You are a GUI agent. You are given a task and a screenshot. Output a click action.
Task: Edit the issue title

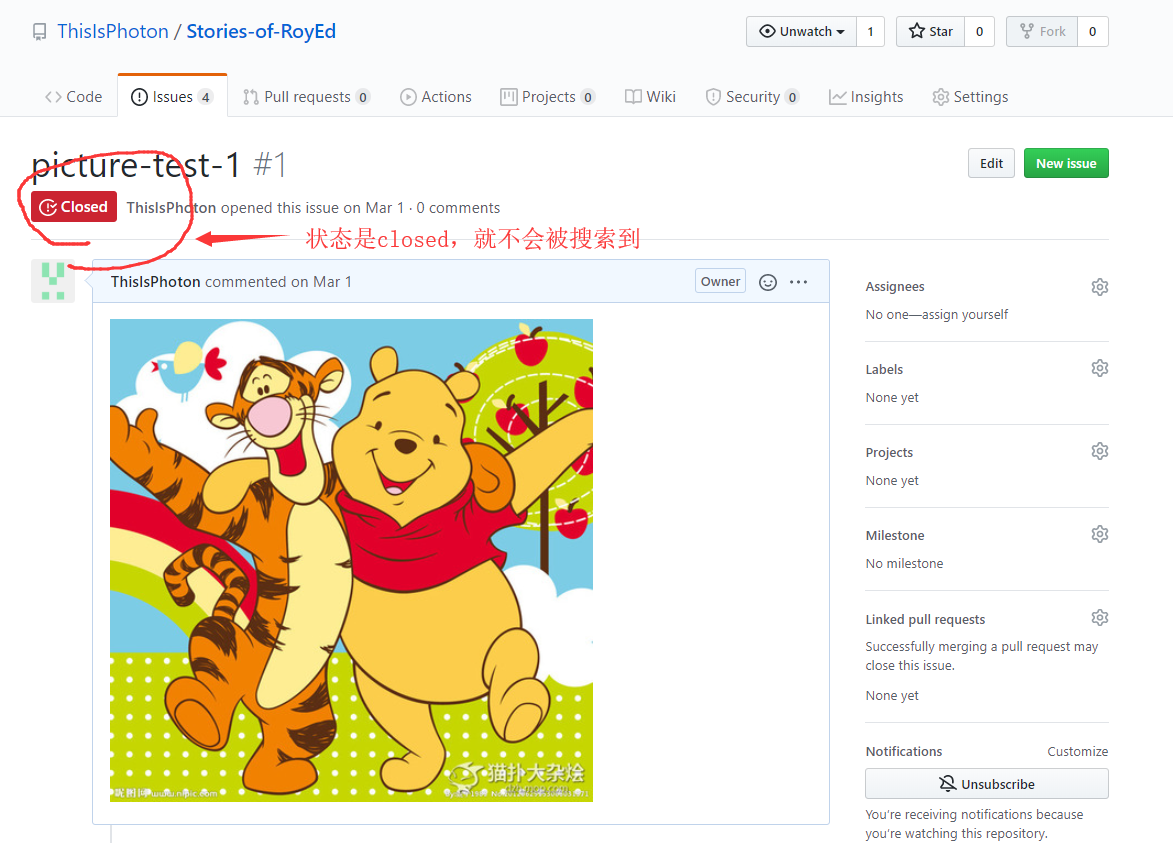[991, 163]
